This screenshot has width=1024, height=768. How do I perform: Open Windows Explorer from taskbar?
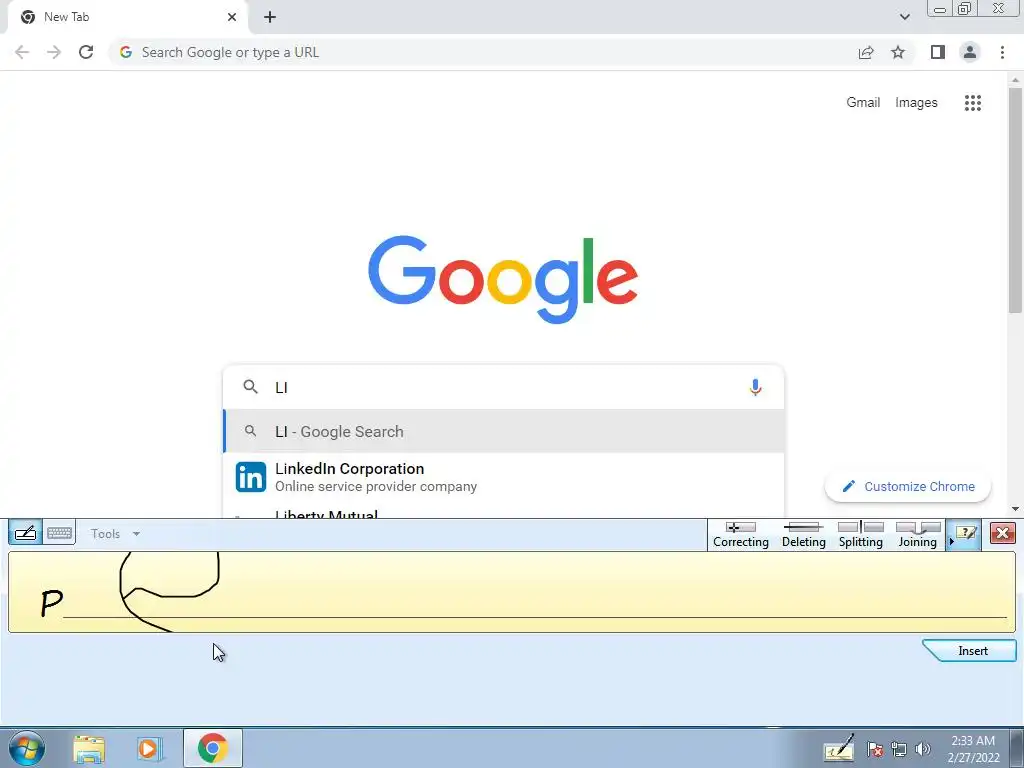pyautogui.click(x=89, y=748)
